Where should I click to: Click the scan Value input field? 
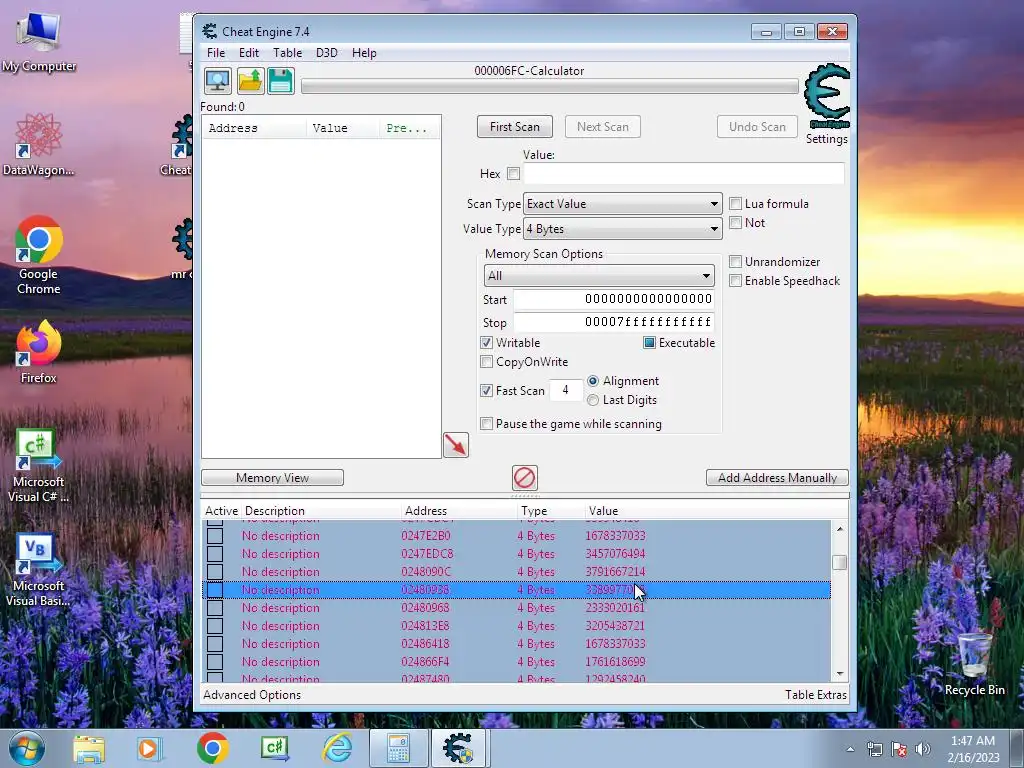point(684,174)
